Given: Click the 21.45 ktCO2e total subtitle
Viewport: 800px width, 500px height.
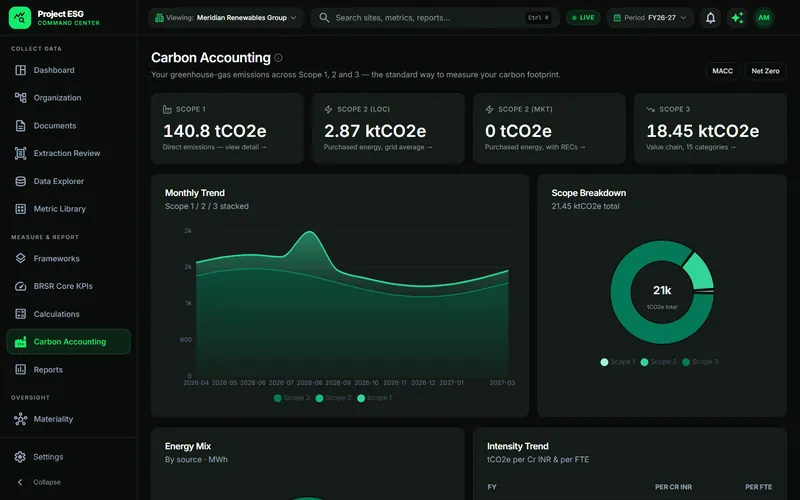Looking at the screenshot, I should [x=585, y=206].
